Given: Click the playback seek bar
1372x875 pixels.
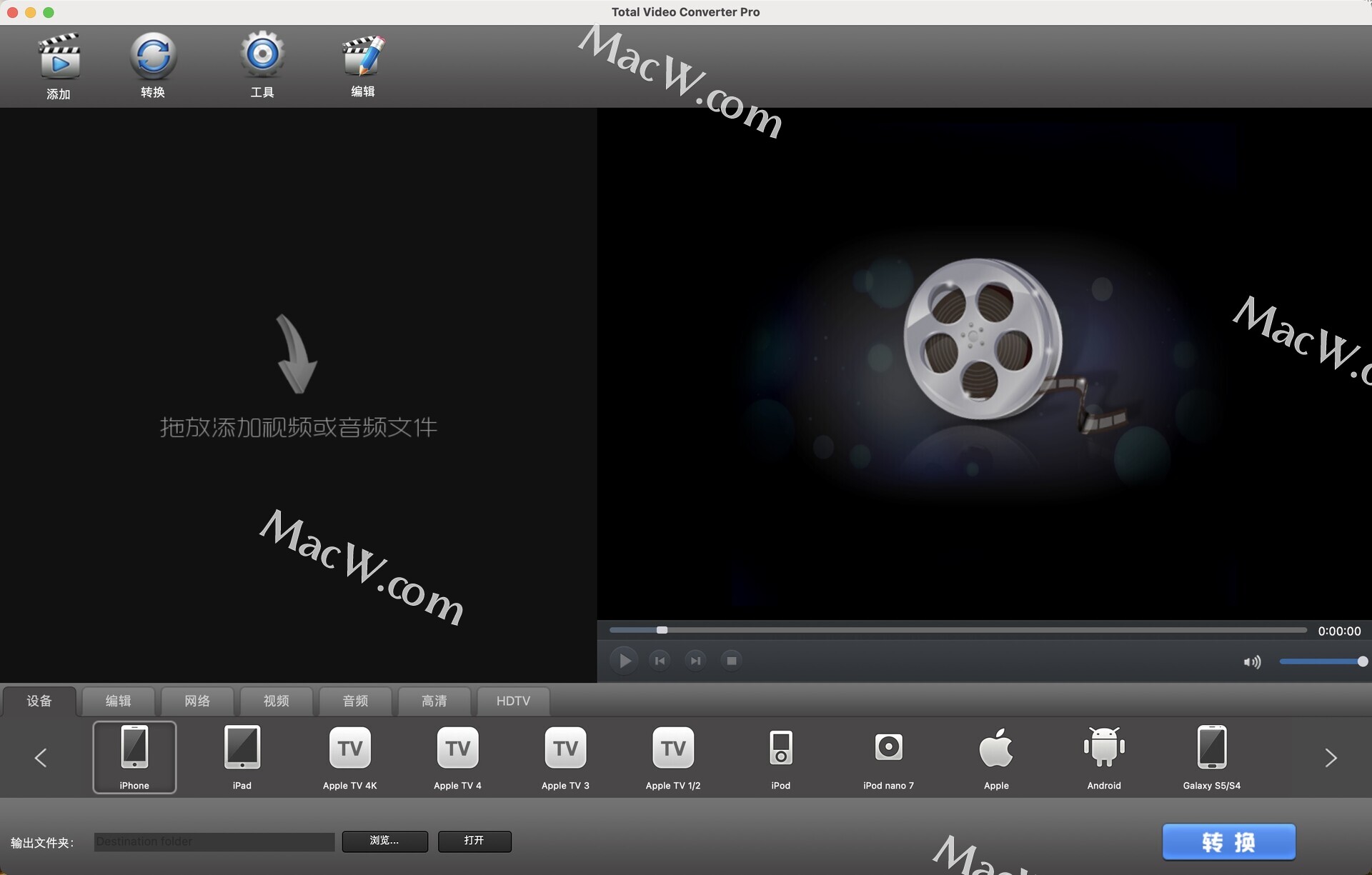Looking at the screenshot, I should click(x=958, y=630).
